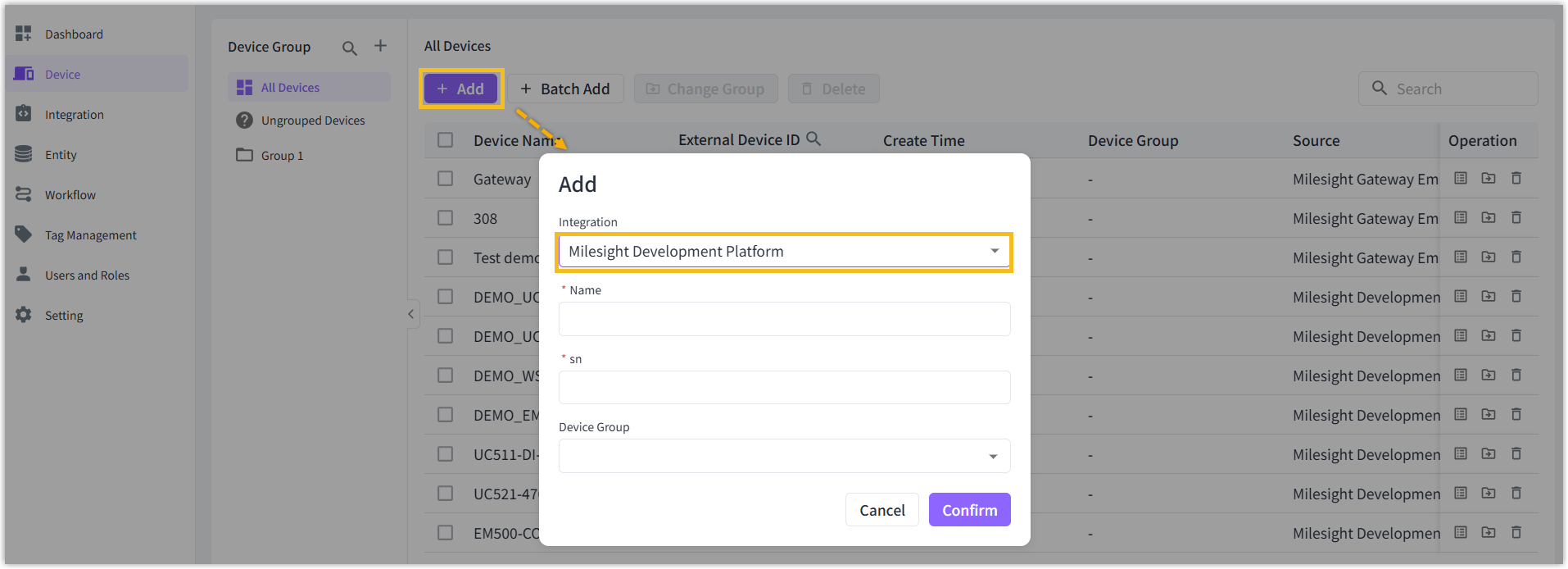Toggle the select-all checkbox in table header
This screenshot has height=569, width=1568.
coord(446,140)
